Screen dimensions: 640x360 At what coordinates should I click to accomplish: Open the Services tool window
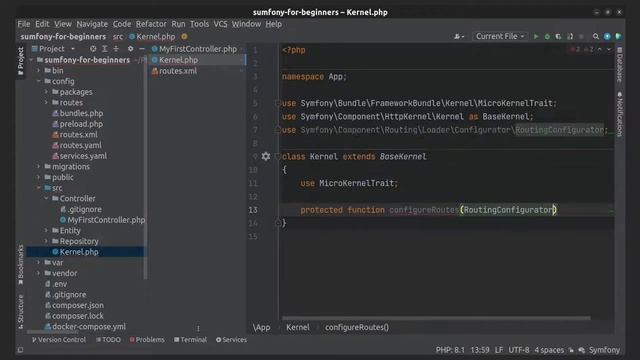(x=231, y=340)
